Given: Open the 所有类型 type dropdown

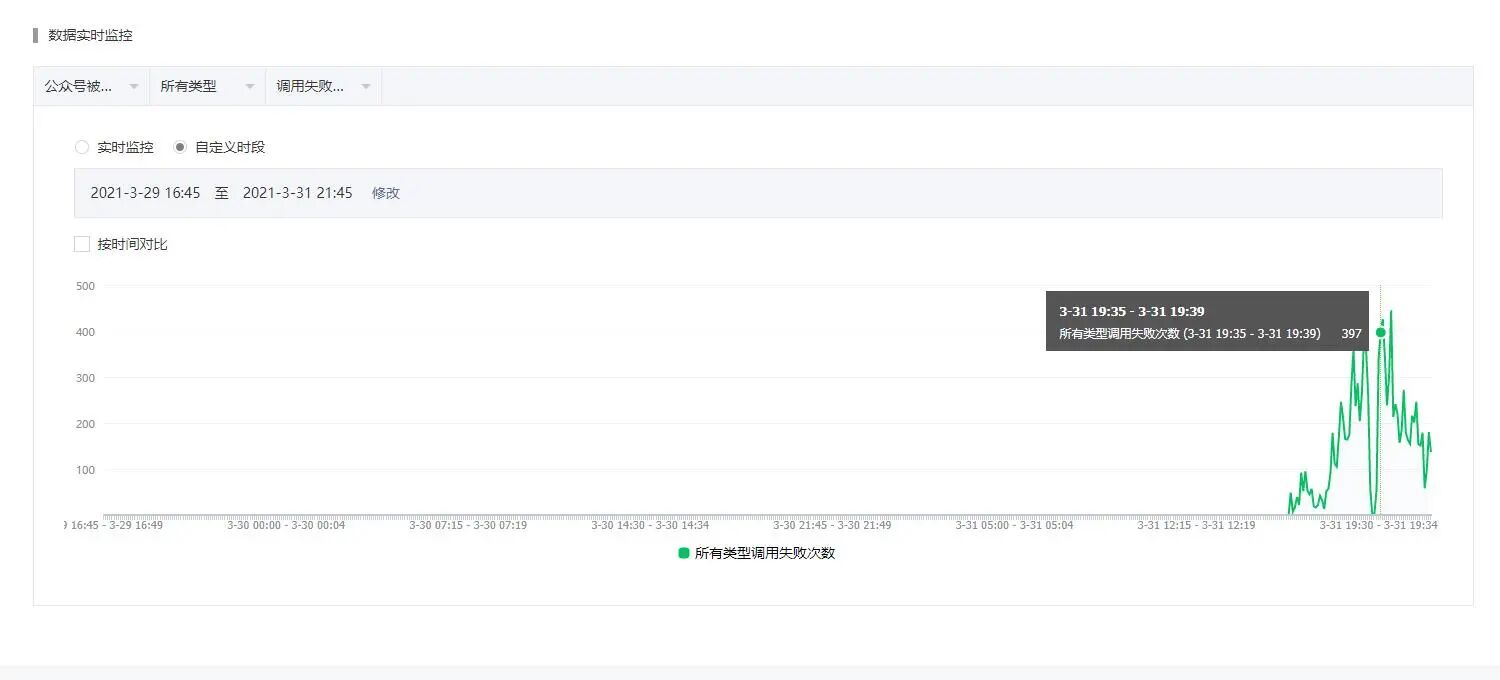Looking at the screenshot, I should coord(207,86).
